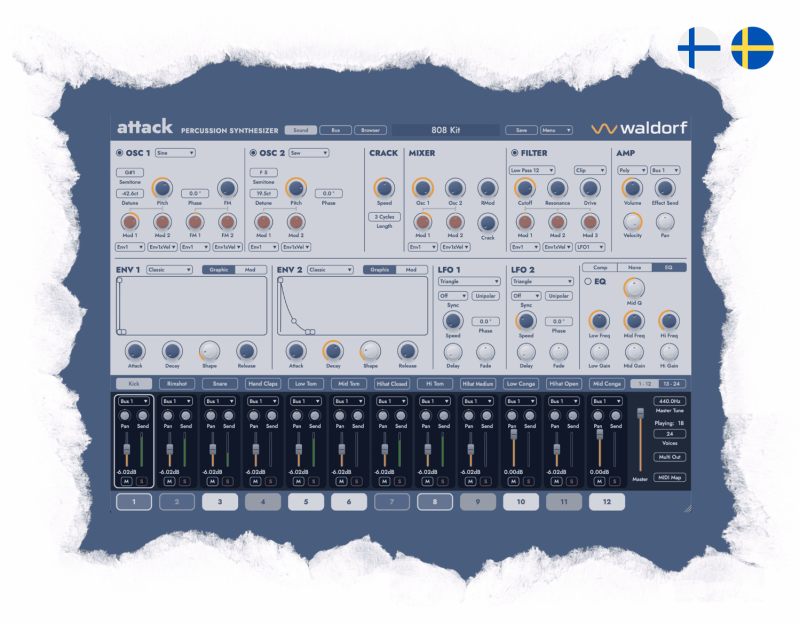The height and width of the screenshot is (624, 800).
Task: Select the Snare drum pad tab
Action: tap(220, 384)
